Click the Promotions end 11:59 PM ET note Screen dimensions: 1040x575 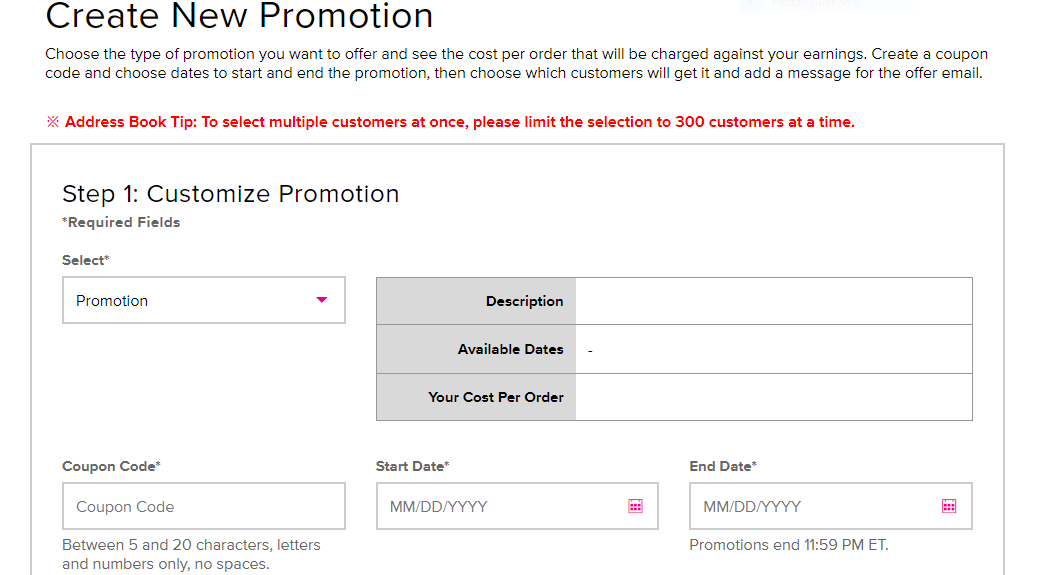point(789,544)
